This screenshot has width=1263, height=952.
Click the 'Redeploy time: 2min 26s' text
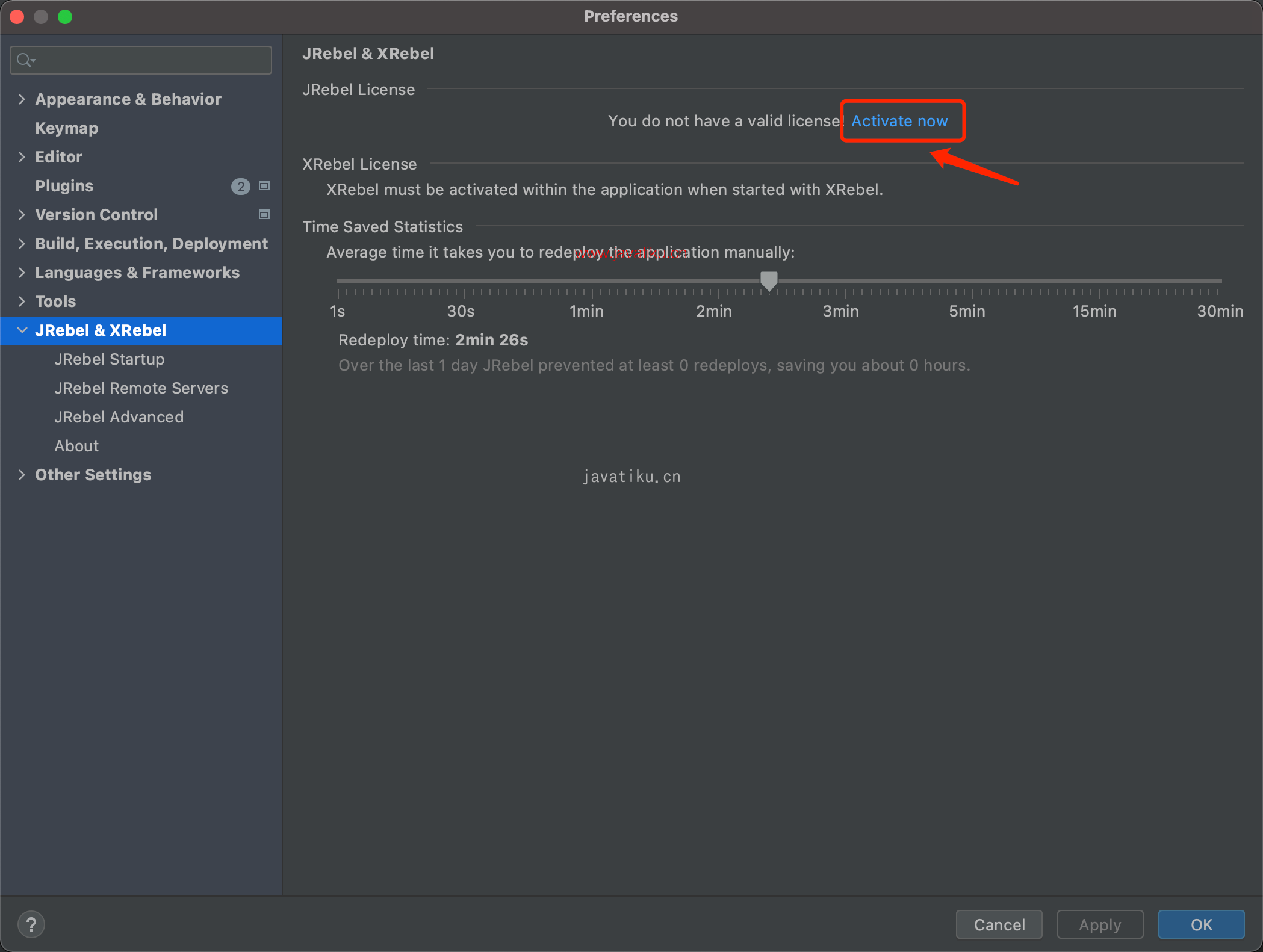pyautogui.click(x=433, y=340)
